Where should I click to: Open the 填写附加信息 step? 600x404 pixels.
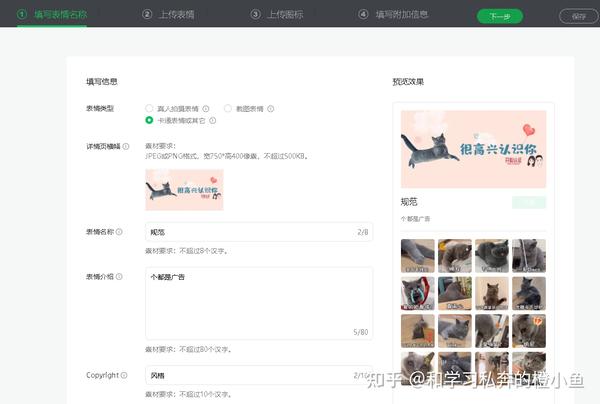(x=393, y=15)
